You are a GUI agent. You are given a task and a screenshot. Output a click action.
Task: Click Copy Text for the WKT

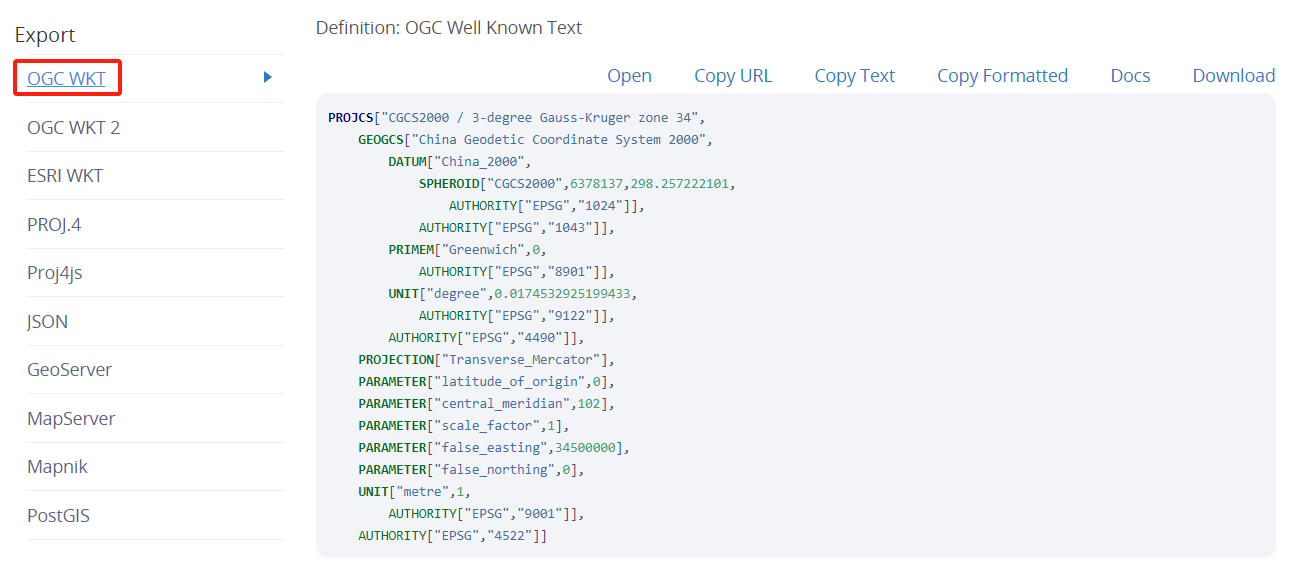tap(854, 76)
